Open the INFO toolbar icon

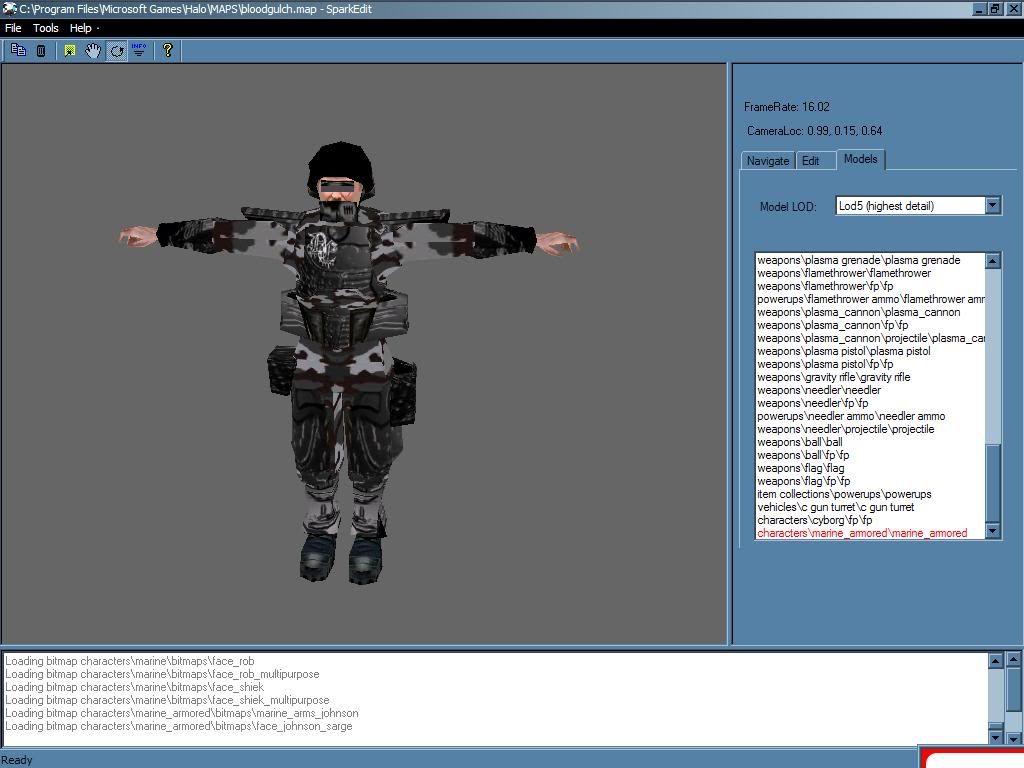click(x=139, y=50)
